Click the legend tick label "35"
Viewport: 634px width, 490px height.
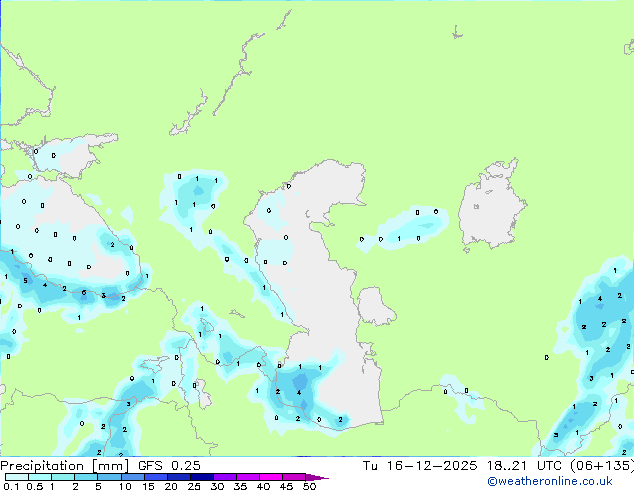point(240,486)
